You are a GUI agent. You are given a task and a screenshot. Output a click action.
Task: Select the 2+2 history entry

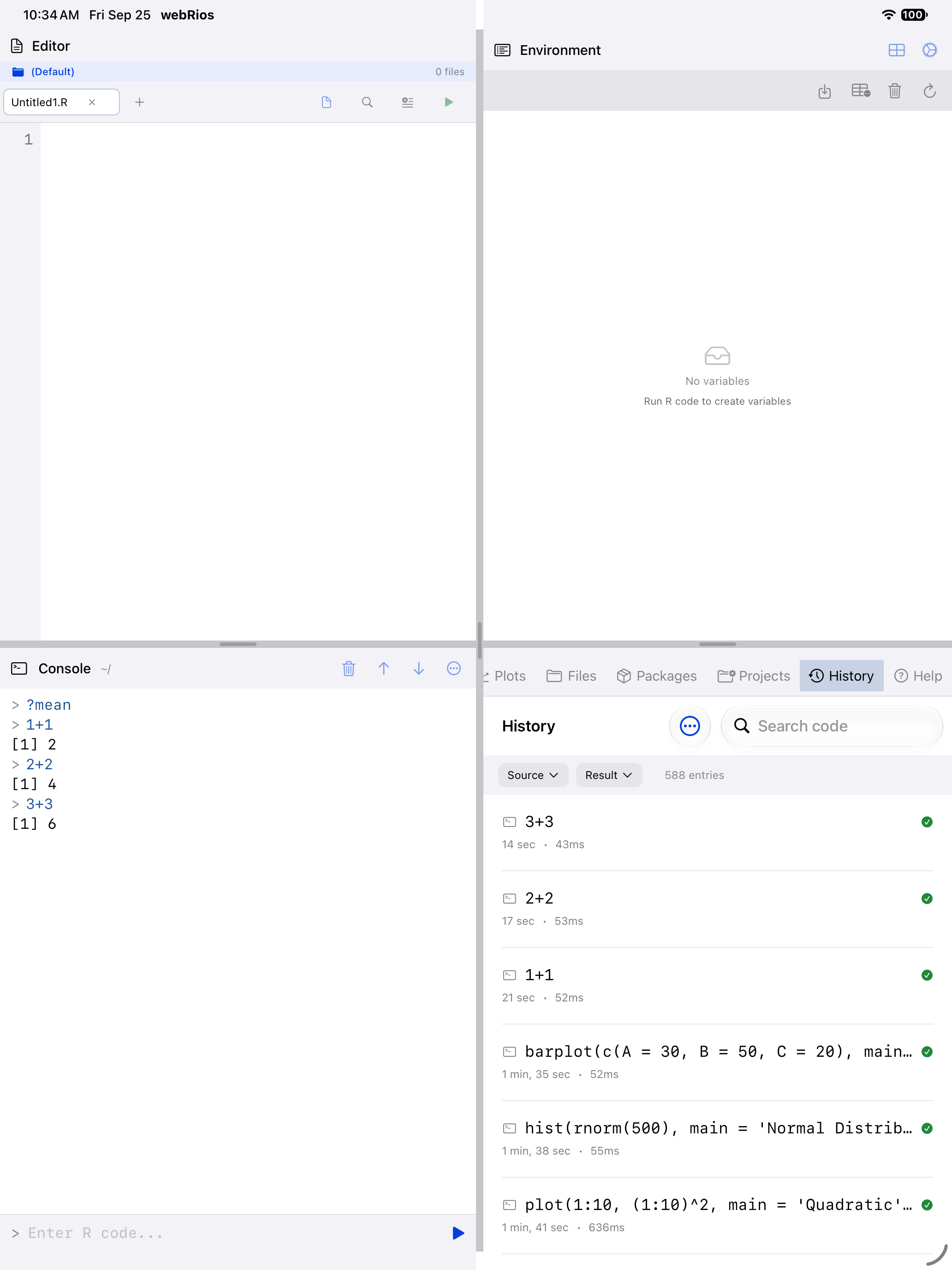coord(717,909)
